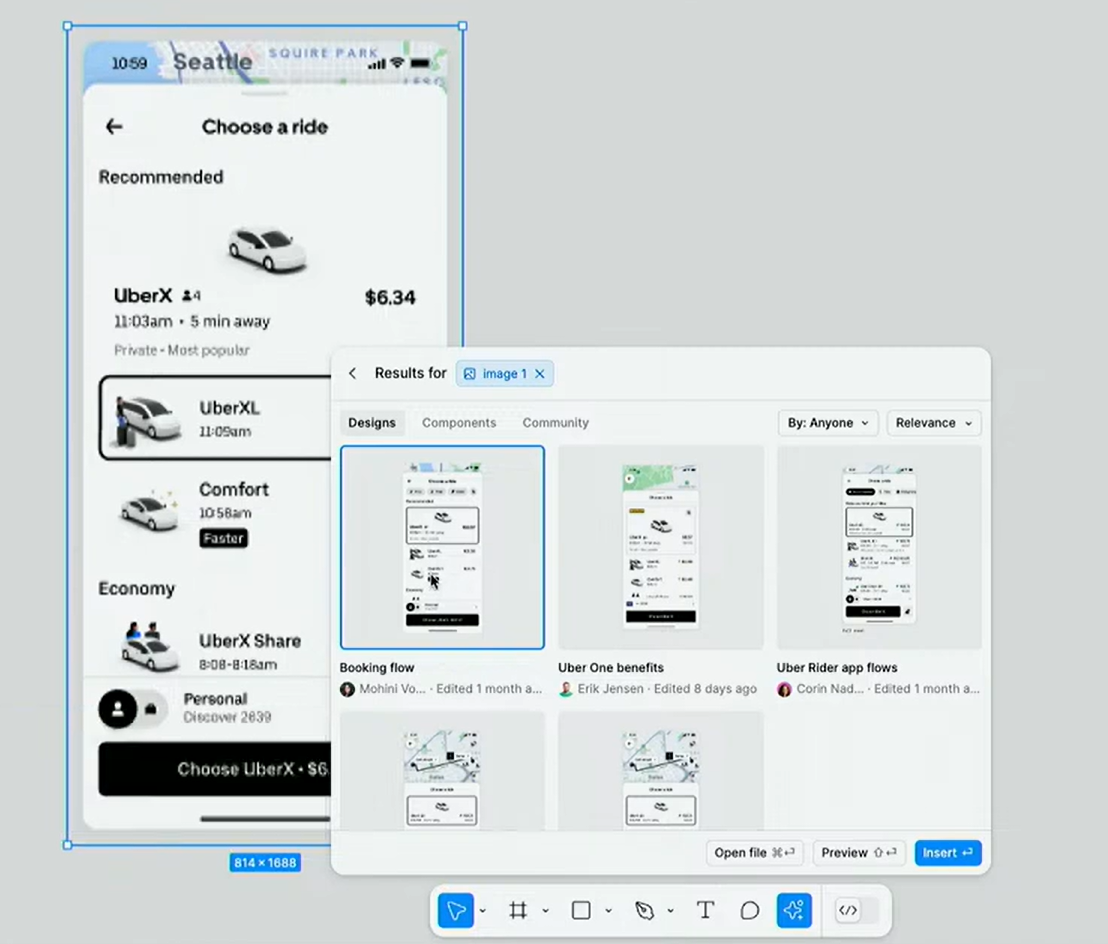Select the Text tool

tap(705, 910)
